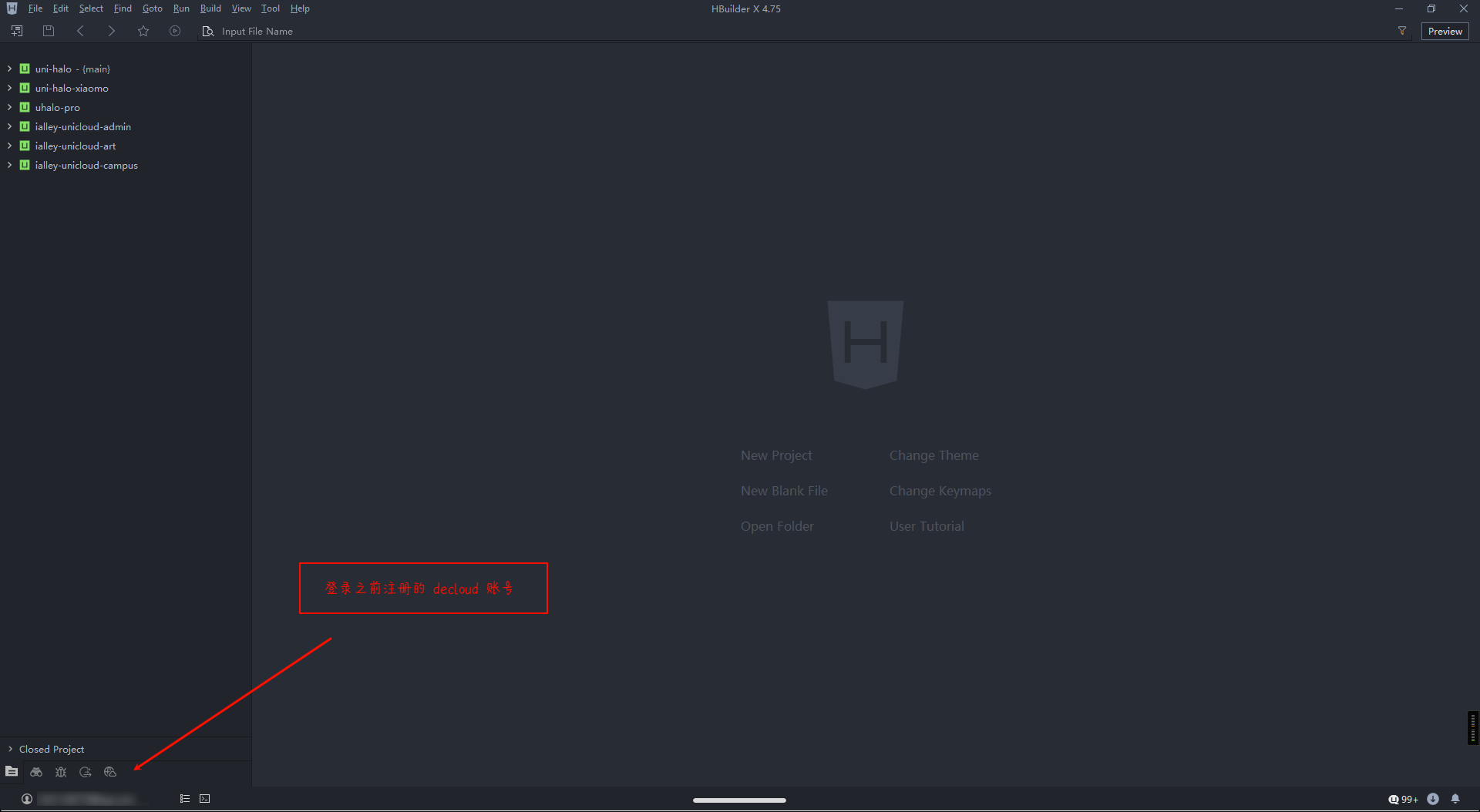Open the Find menu

coord(123,8)
